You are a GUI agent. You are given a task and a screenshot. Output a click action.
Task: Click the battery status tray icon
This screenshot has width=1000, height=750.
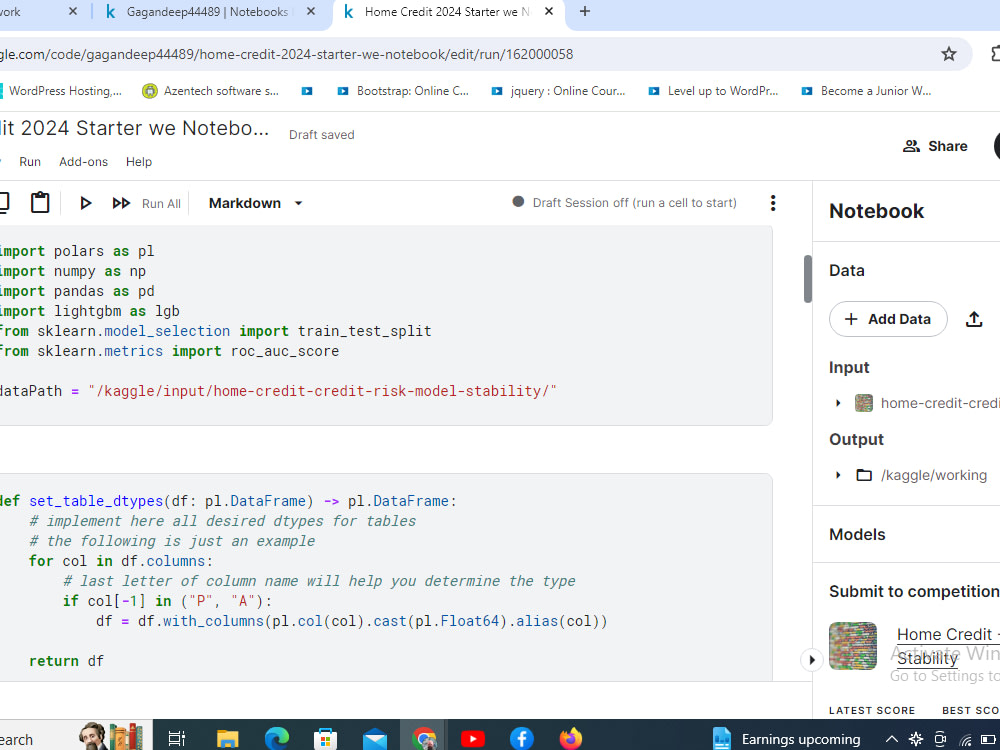pos(989,739)
